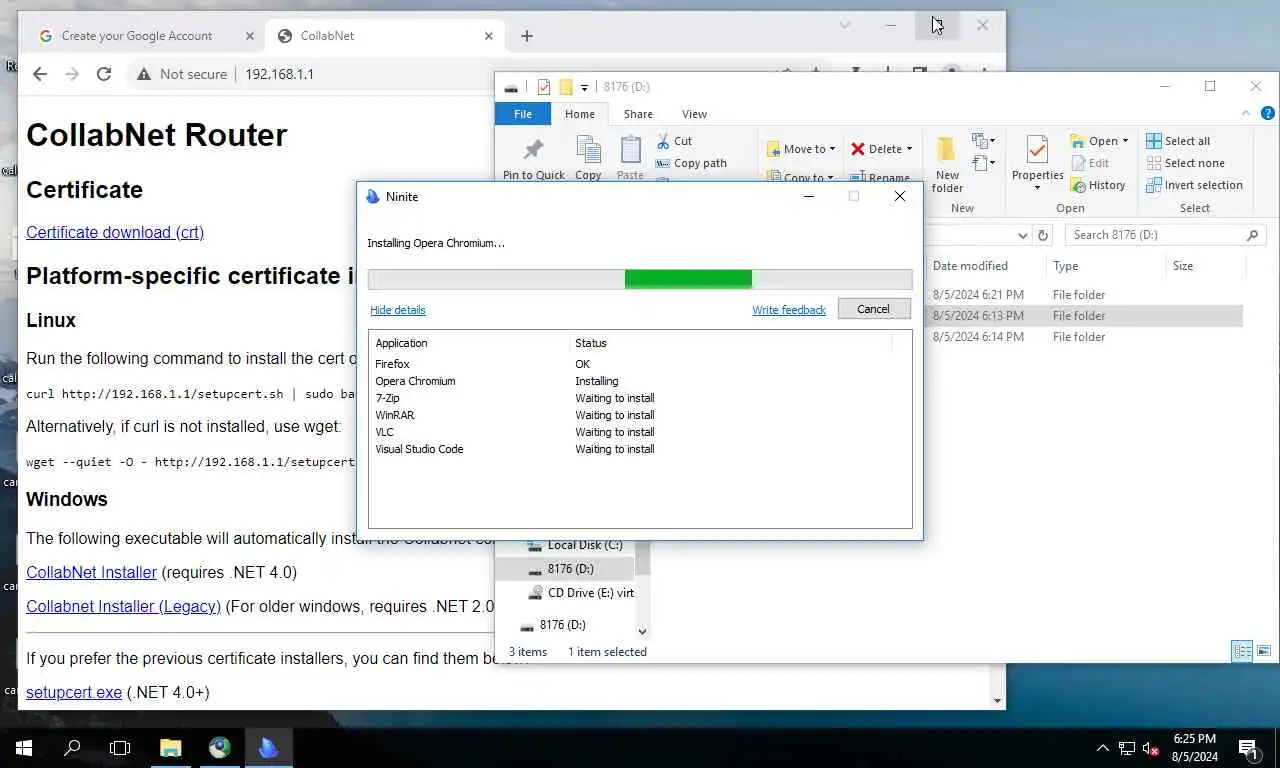The width and height of the screenshot is (1280, 768).
Task: Click the muted volume tray icon
Action: 1150,748
